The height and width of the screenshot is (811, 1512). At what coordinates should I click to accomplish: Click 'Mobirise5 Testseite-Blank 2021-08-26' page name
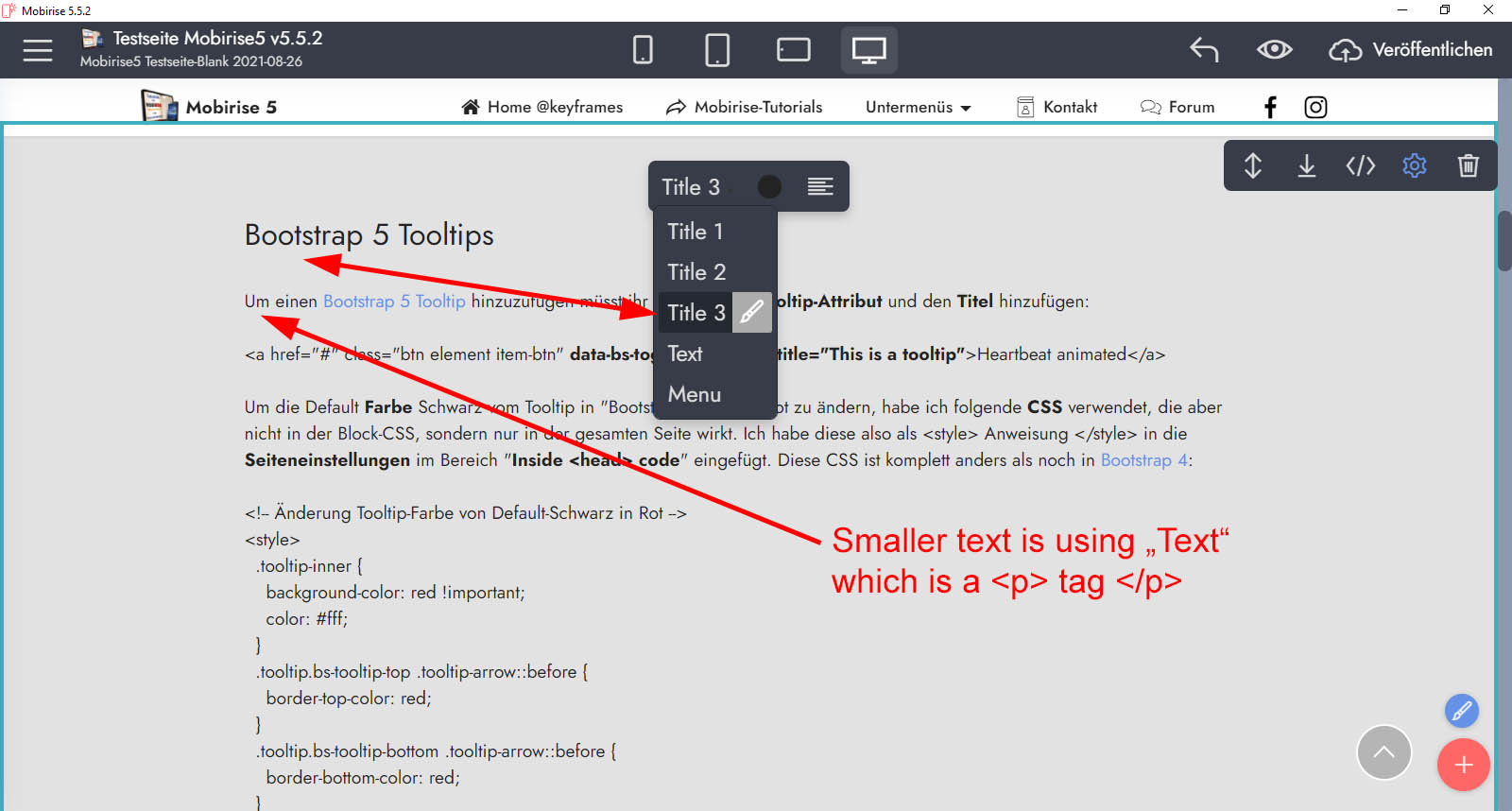click(x=191, y=61)
